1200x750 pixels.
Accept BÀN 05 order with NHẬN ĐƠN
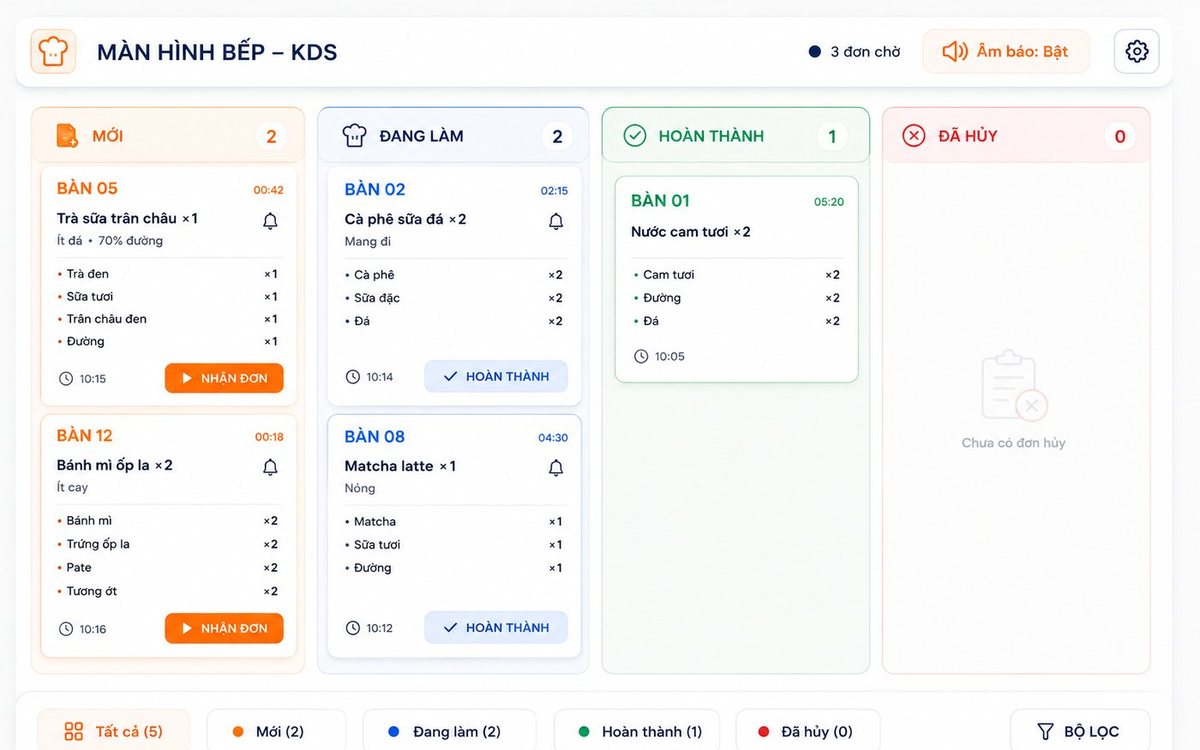pos(224,378)
